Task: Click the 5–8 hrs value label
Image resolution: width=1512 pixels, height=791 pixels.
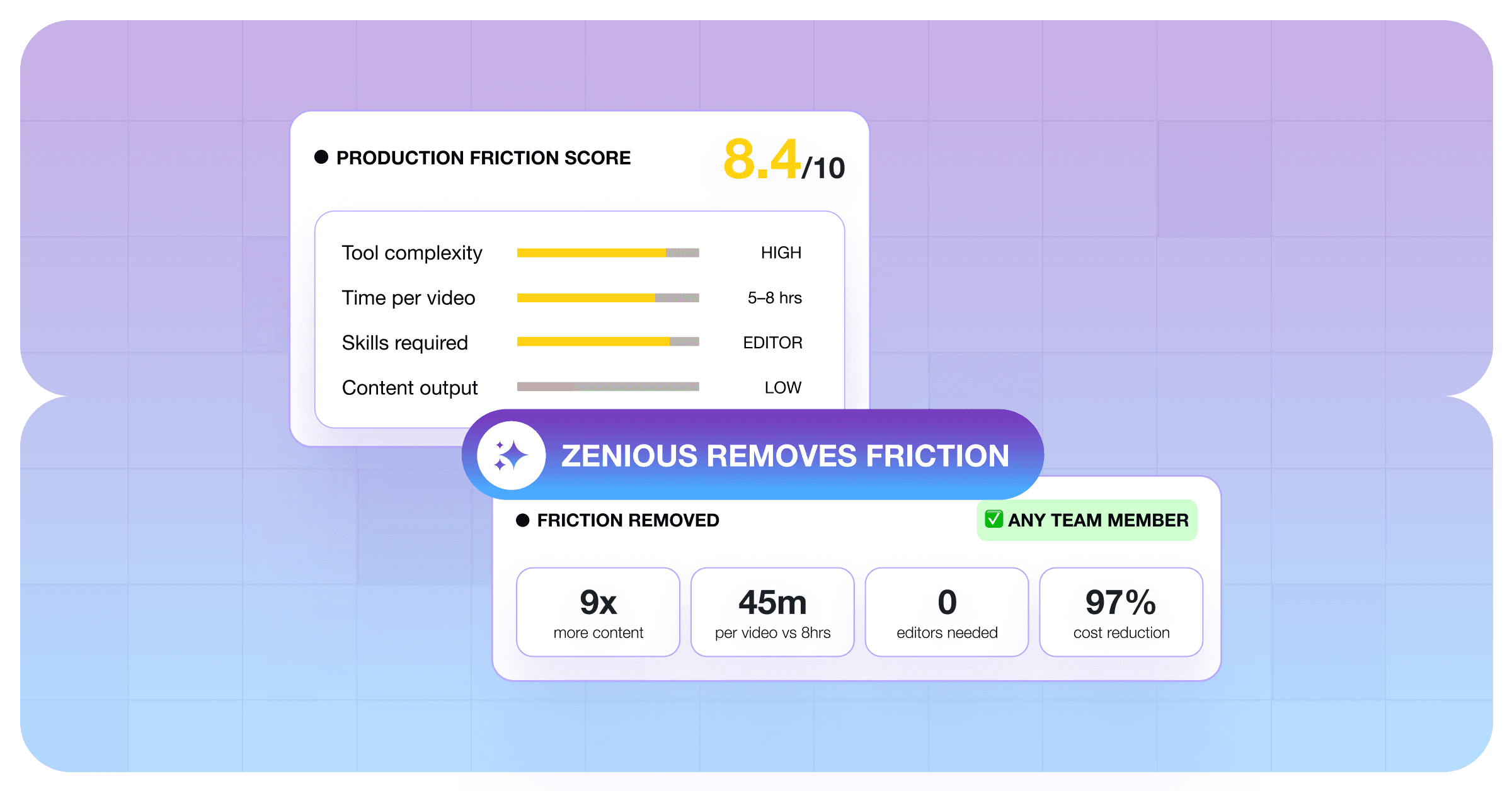Action: (x=775, y=298)
